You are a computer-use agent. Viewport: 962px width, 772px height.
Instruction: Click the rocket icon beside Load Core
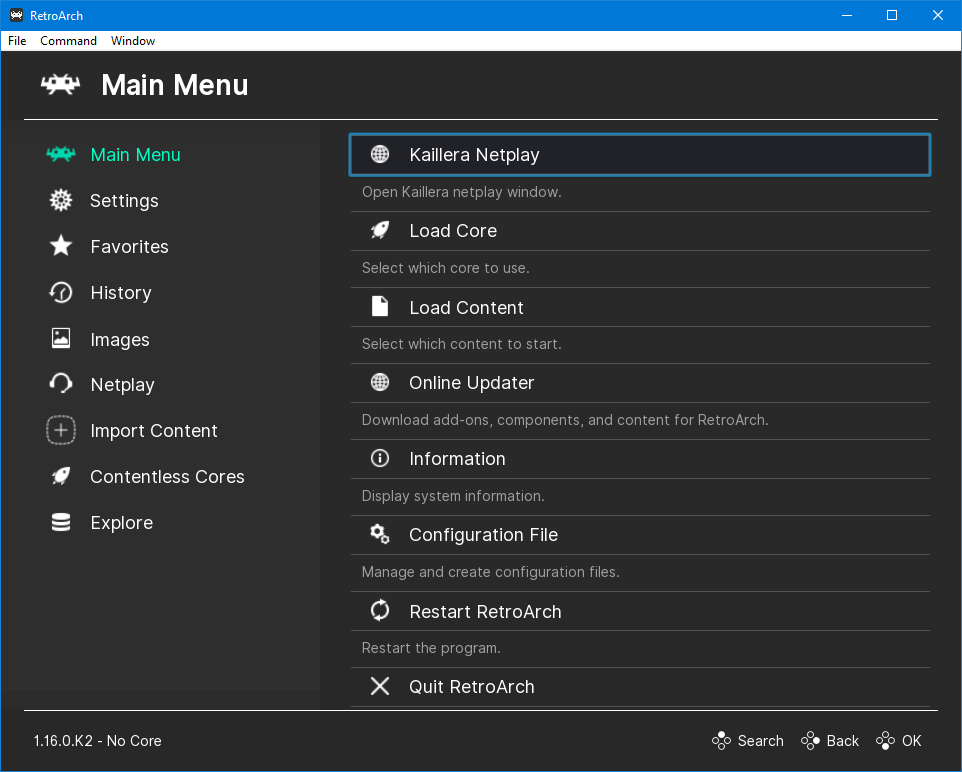click(380, 230)
